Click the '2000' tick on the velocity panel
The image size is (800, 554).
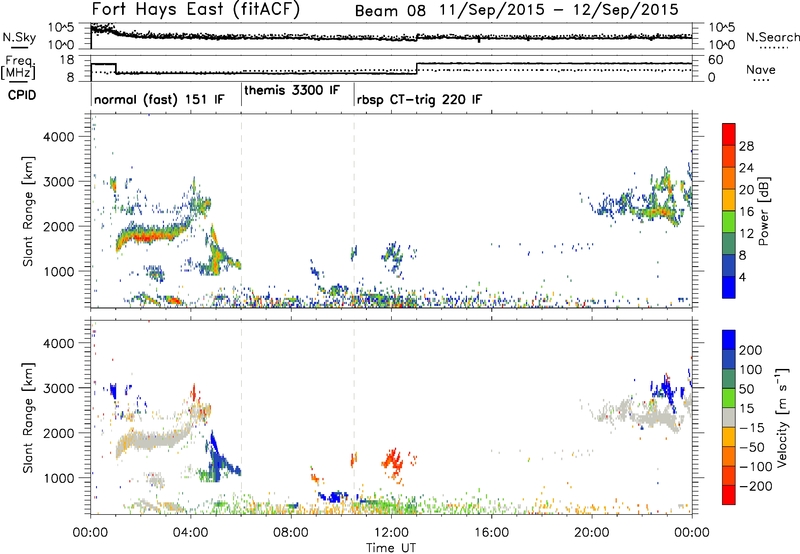pos(59,433)
